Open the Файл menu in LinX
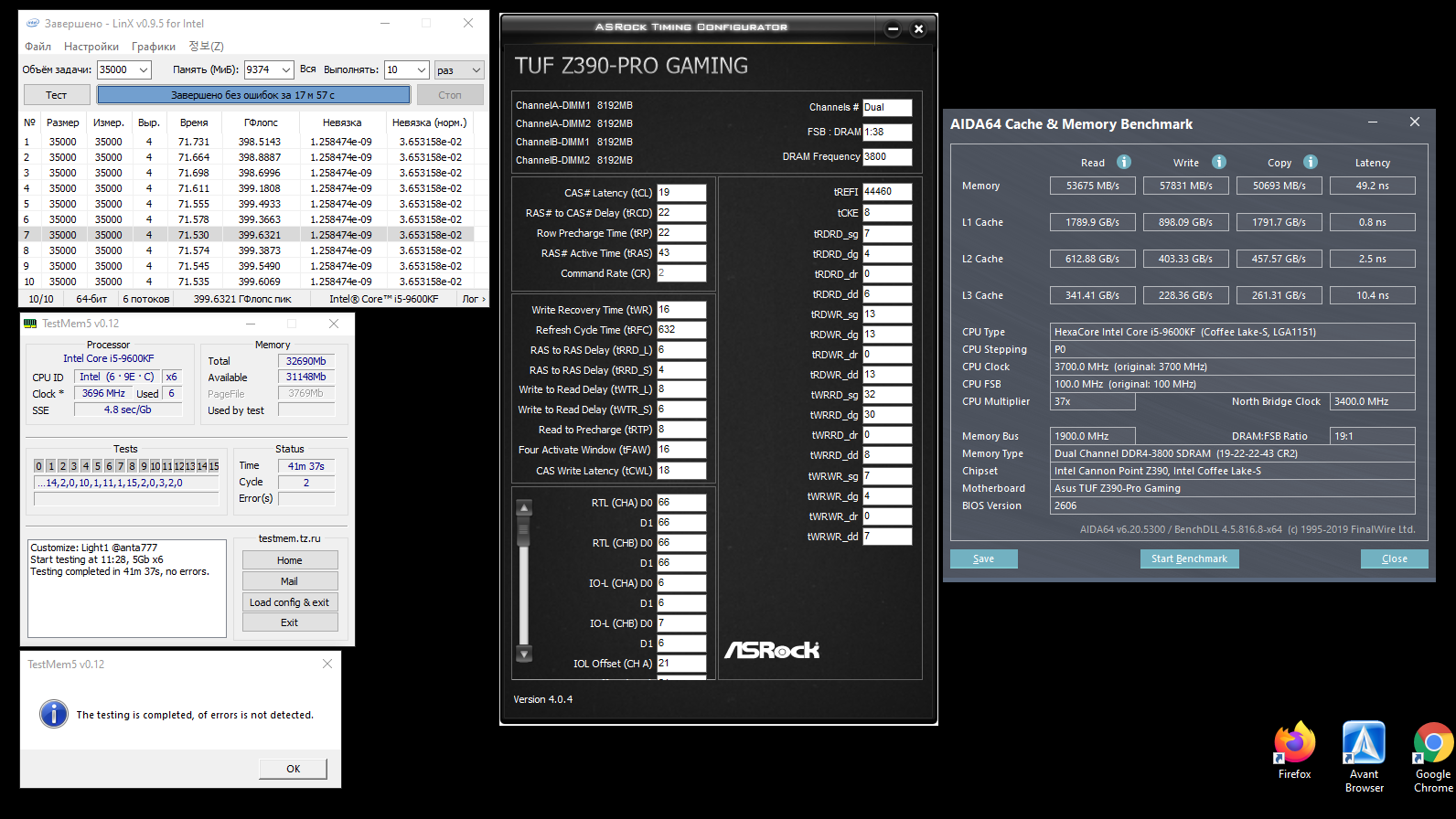This screenshot has height=819, width=1456. tap(38, 47)
